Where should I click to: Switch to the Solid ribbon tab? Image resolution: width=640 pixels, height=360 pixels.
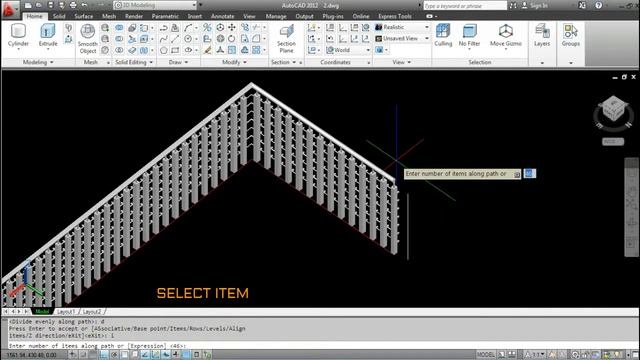click(59, 16)
